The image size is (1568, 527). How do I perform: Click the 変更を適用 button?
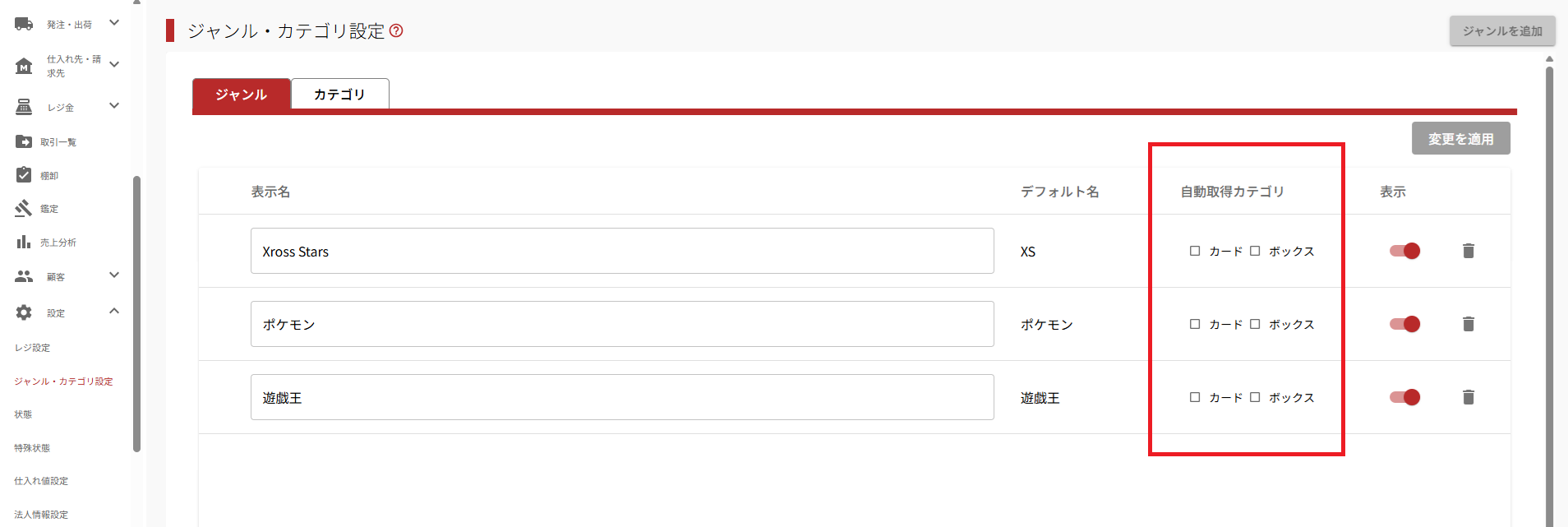(x=1460, y=139)
